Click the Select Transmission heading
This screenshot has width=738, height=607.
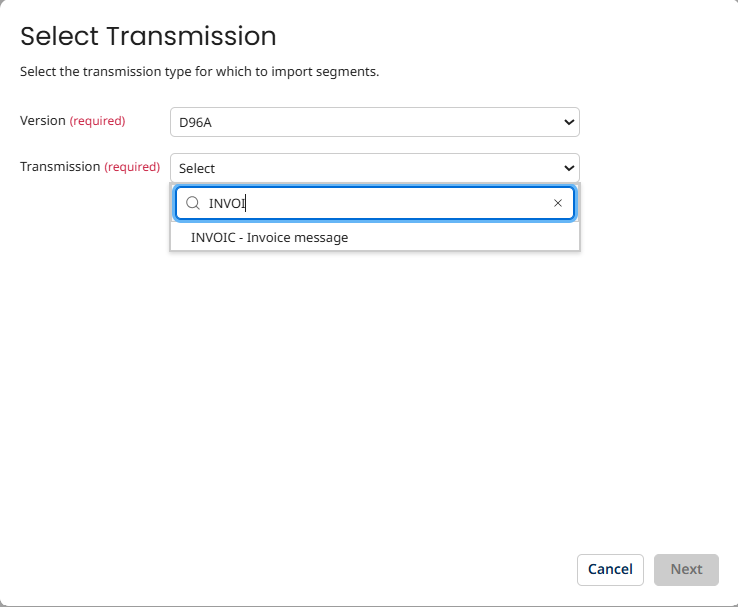[148, 37]
